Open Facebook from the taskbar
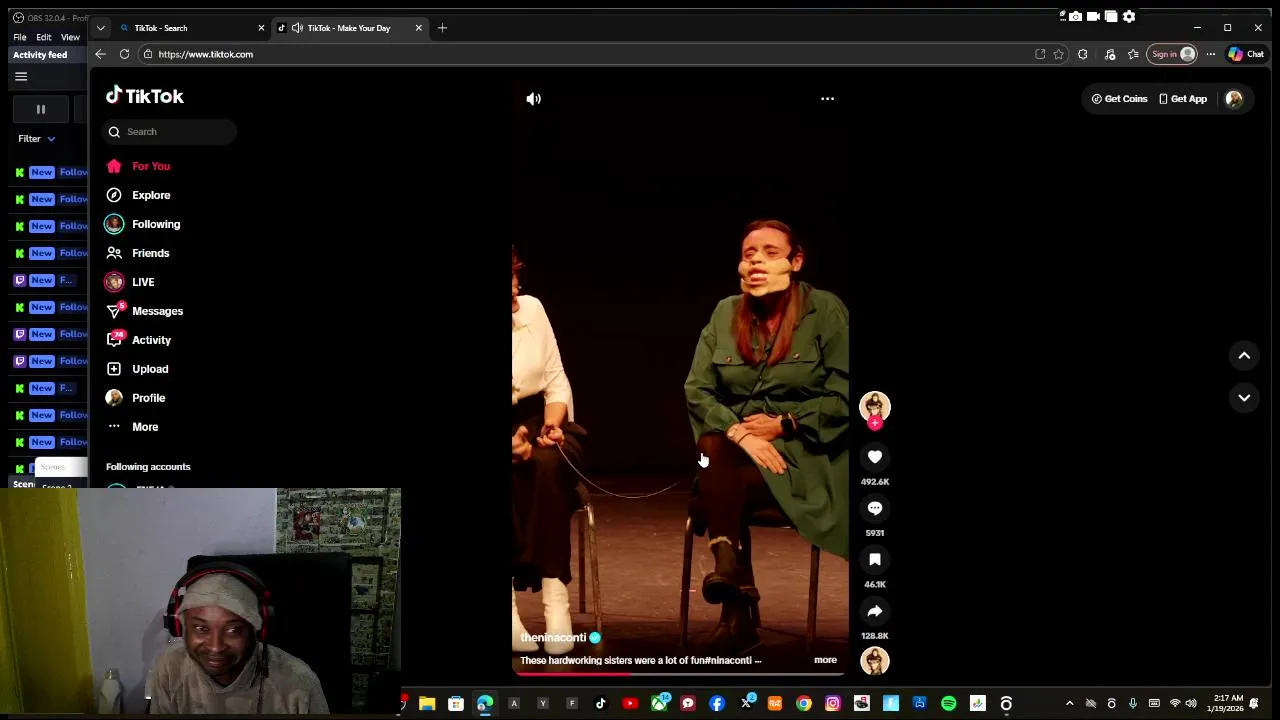The width and height of the screenshot is (1280, 720). point(717,704)
